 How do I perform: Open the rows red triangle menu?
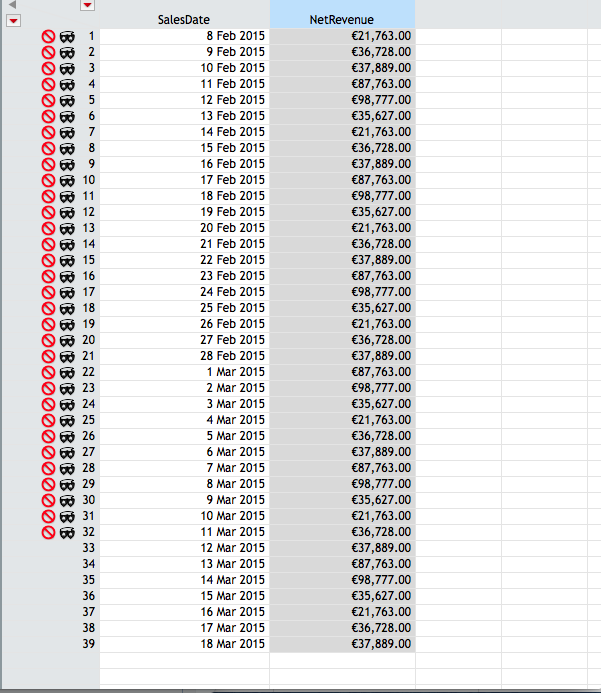coord(14,20)
